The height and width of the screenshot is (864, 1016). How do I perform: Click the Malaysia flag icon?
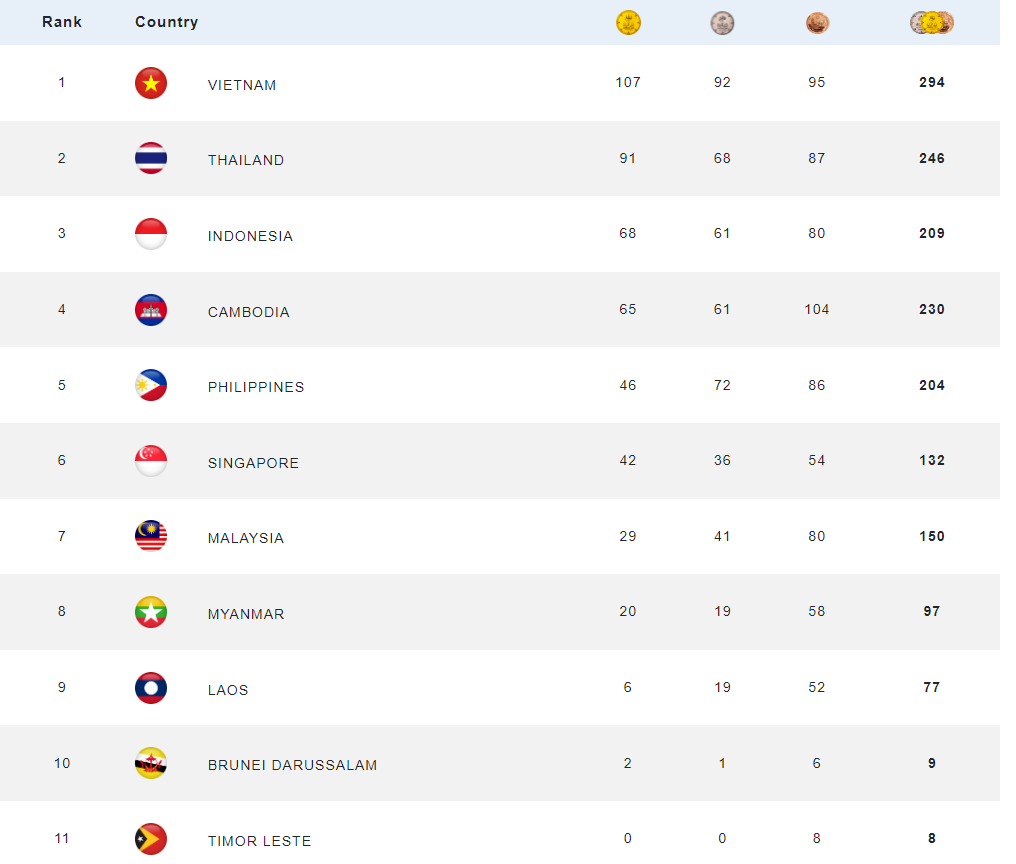151,536
